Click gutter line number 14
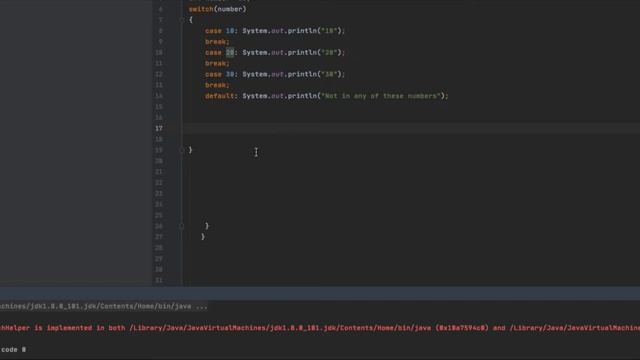The width and height of the screenshot is (640, 360). point(159,96)
